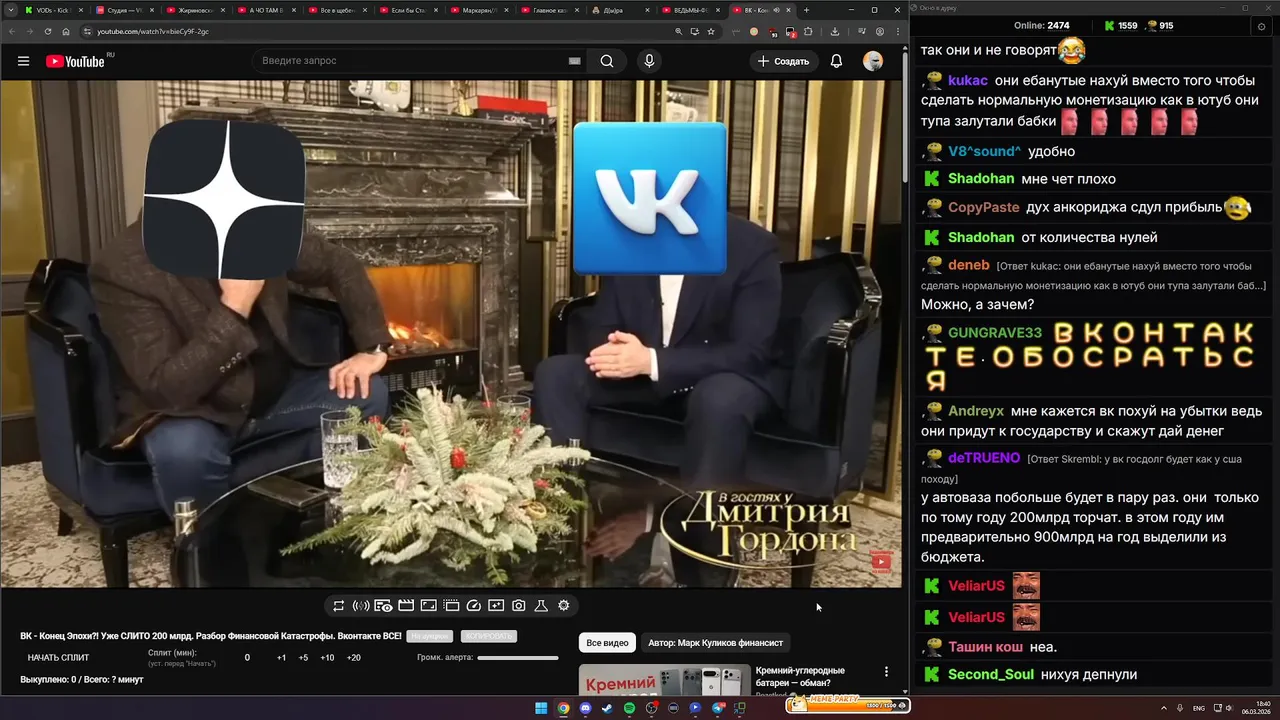Screen dimensions: 1280x720
Task: Add +5 minutes to split
Action: 303,658
